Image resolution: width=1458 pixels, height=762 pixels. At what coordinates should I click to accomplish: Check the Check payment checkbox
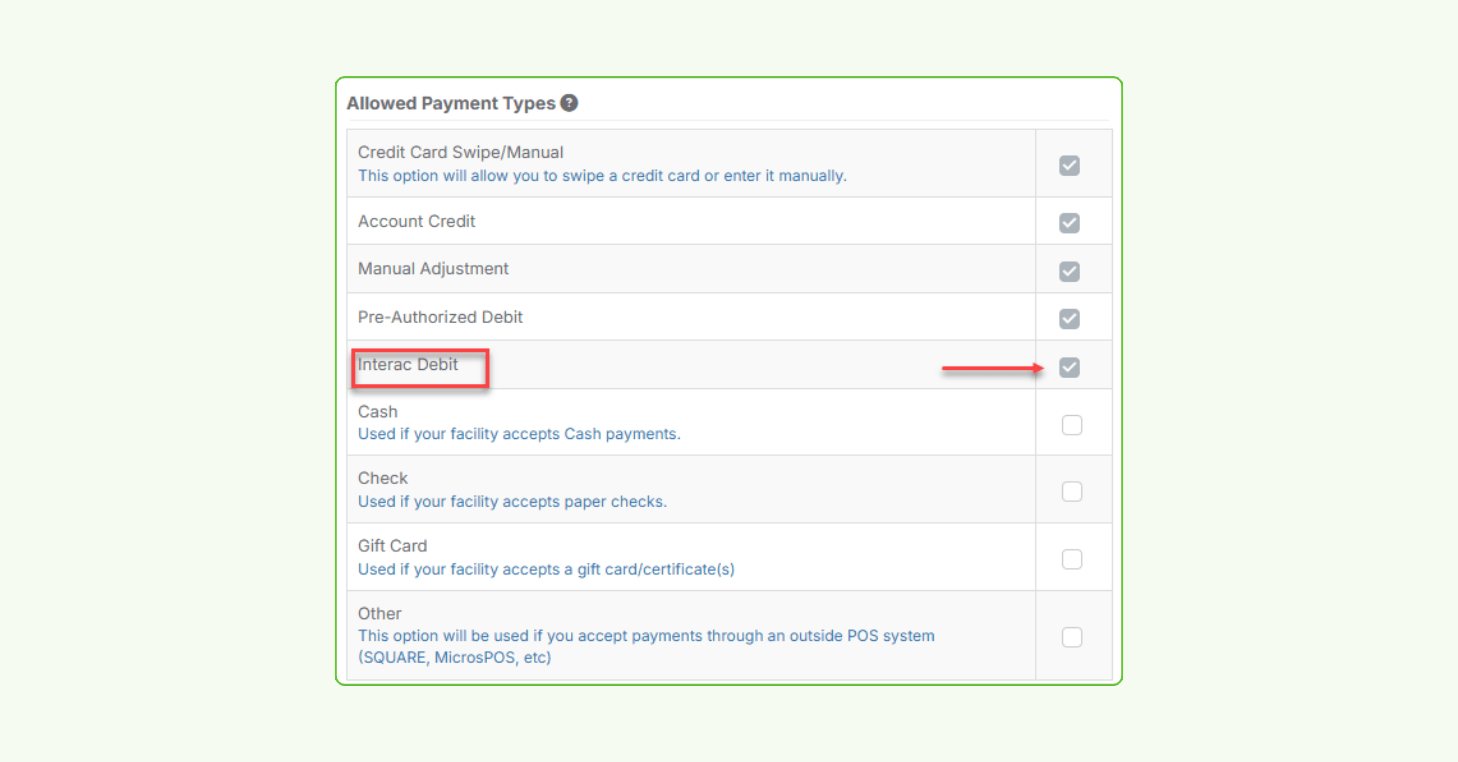click(x=1071, y=491)
